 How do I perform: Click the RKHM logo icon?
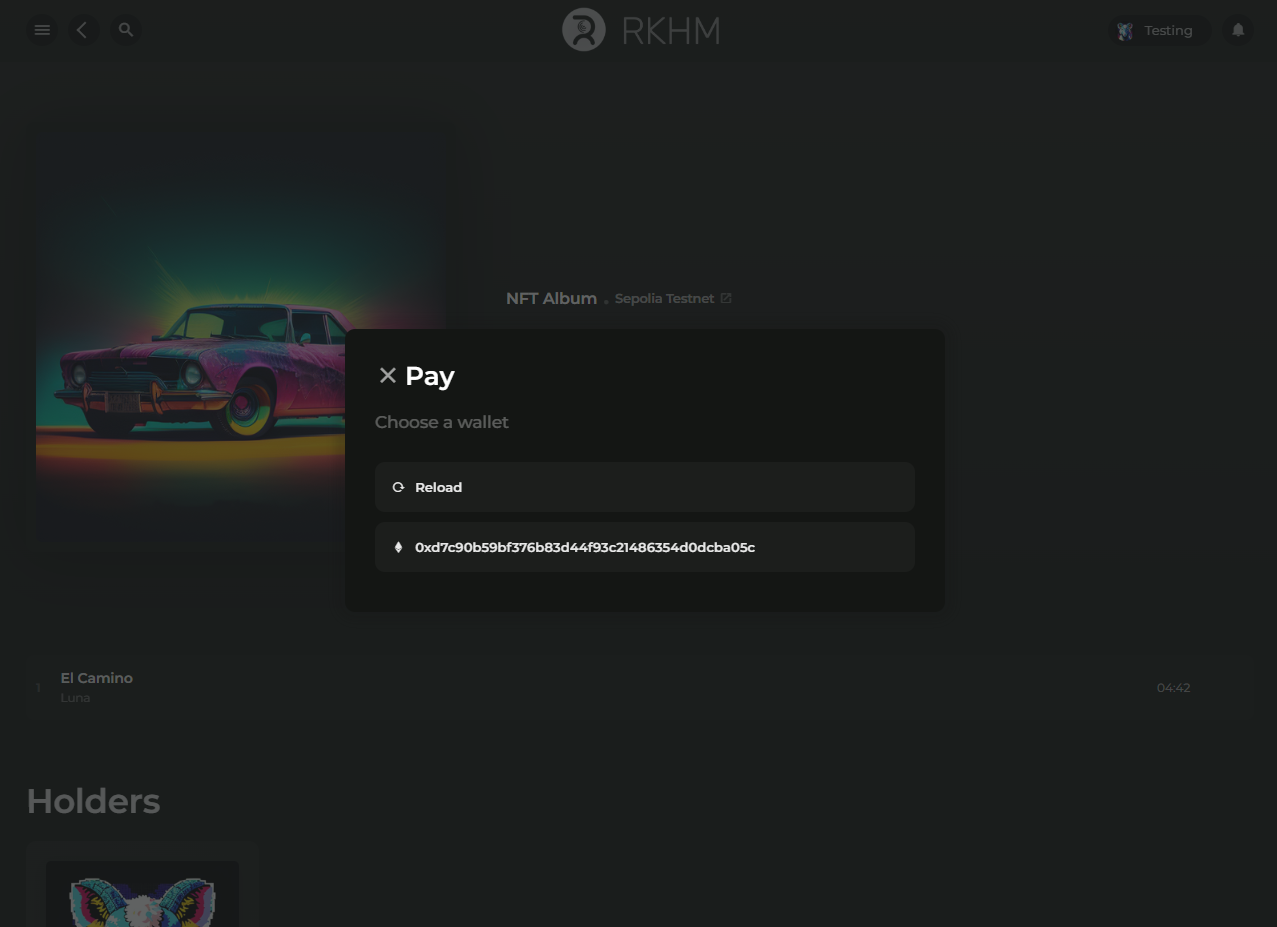click(583, 29)
